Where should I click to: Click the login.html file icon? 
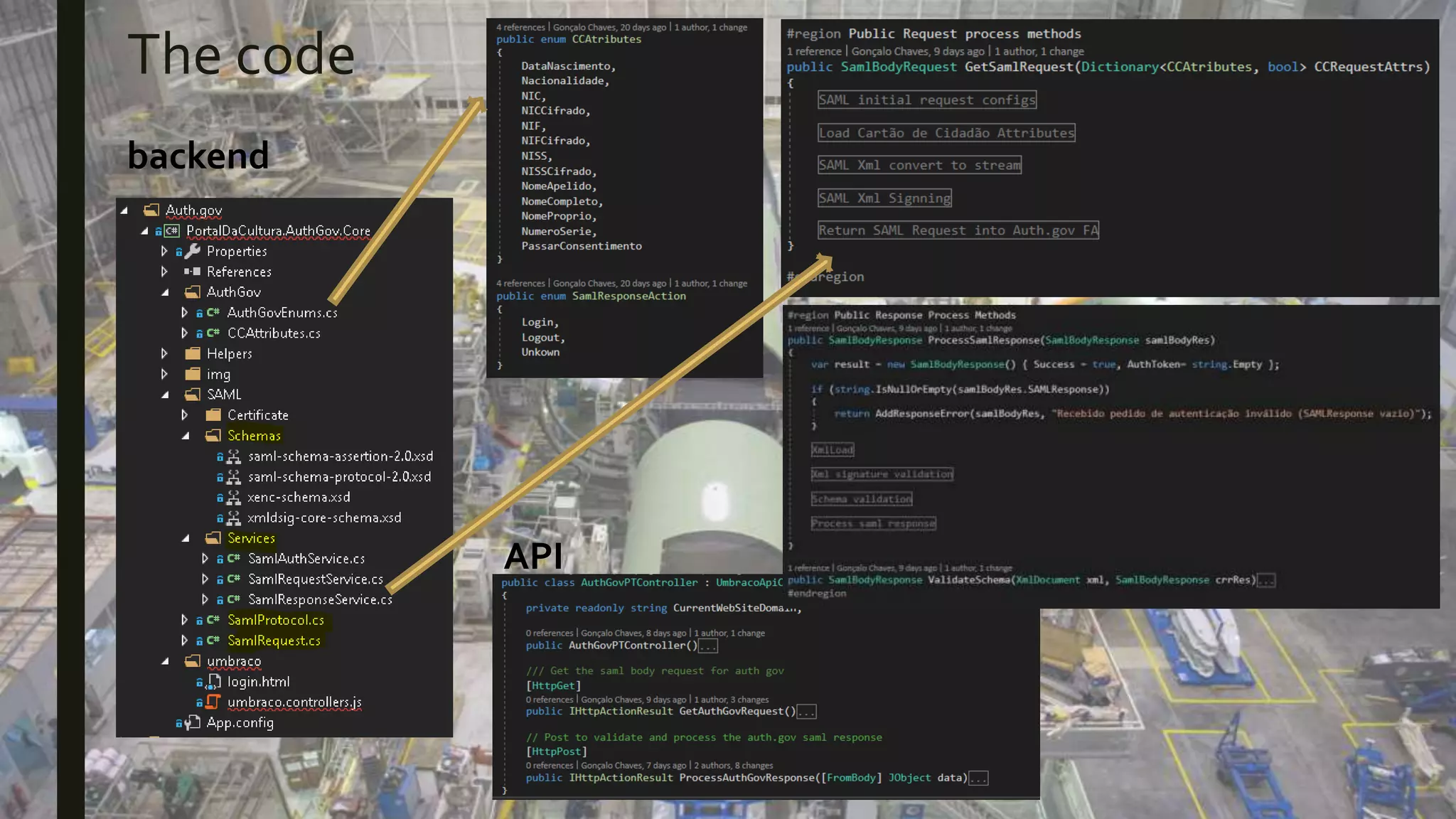point(213,682)
